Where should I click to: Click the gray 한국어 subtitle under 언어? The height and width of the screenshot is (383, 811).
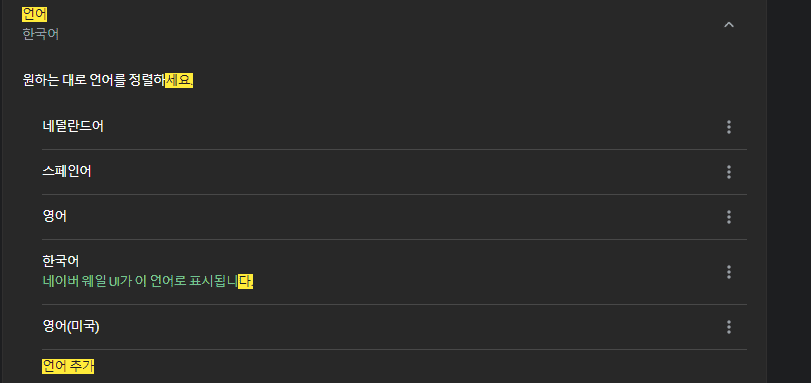pyautogui.click(x=40, y=34)
